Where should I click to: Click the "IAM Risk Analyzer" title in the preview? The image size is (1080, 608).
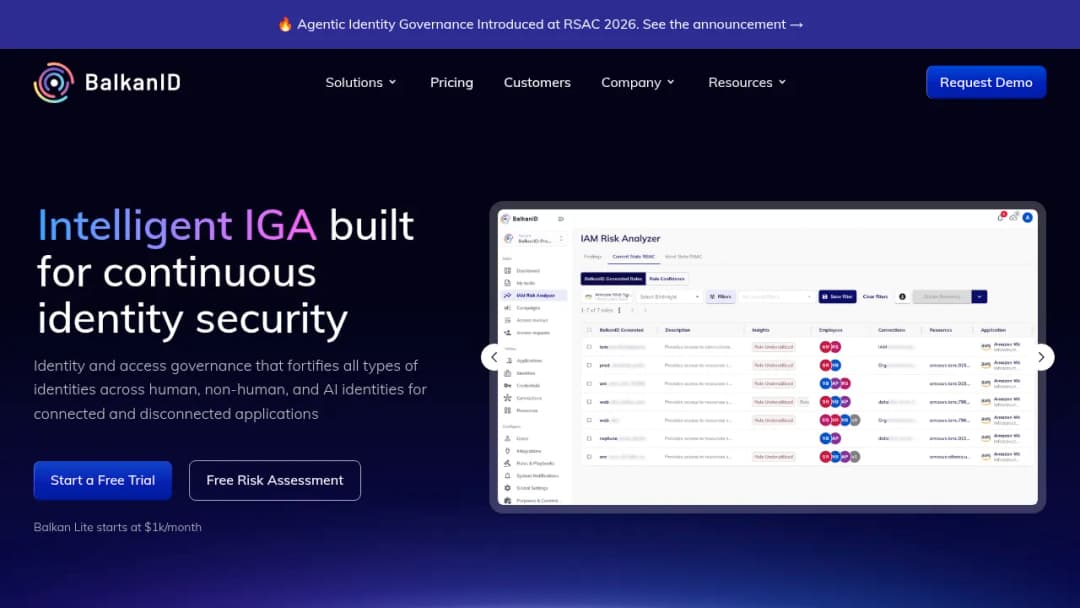620,238
